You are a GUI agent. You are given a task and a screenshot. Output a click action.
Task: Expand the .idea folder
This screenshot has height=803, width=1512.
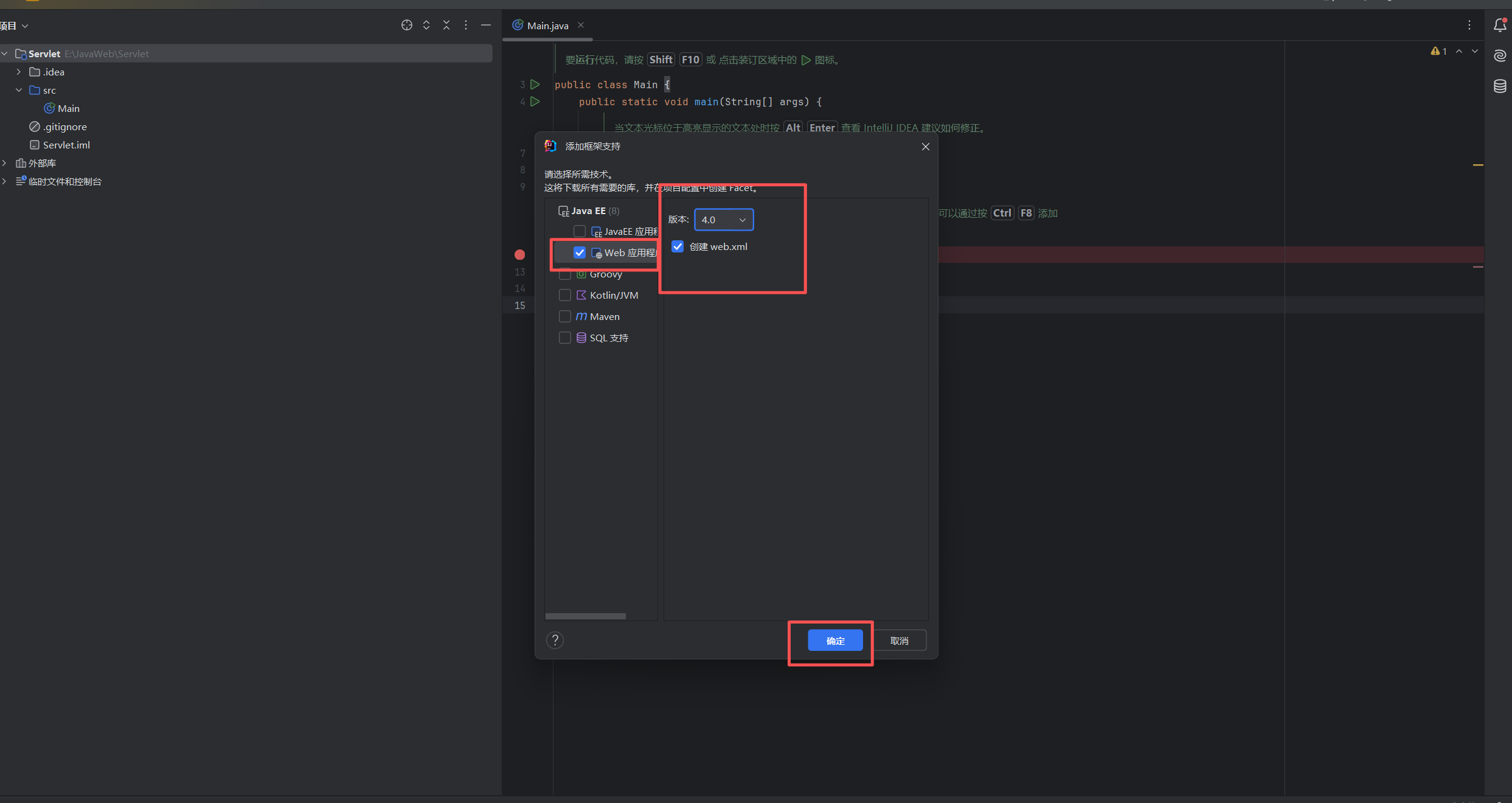click(x=19, y=72)
